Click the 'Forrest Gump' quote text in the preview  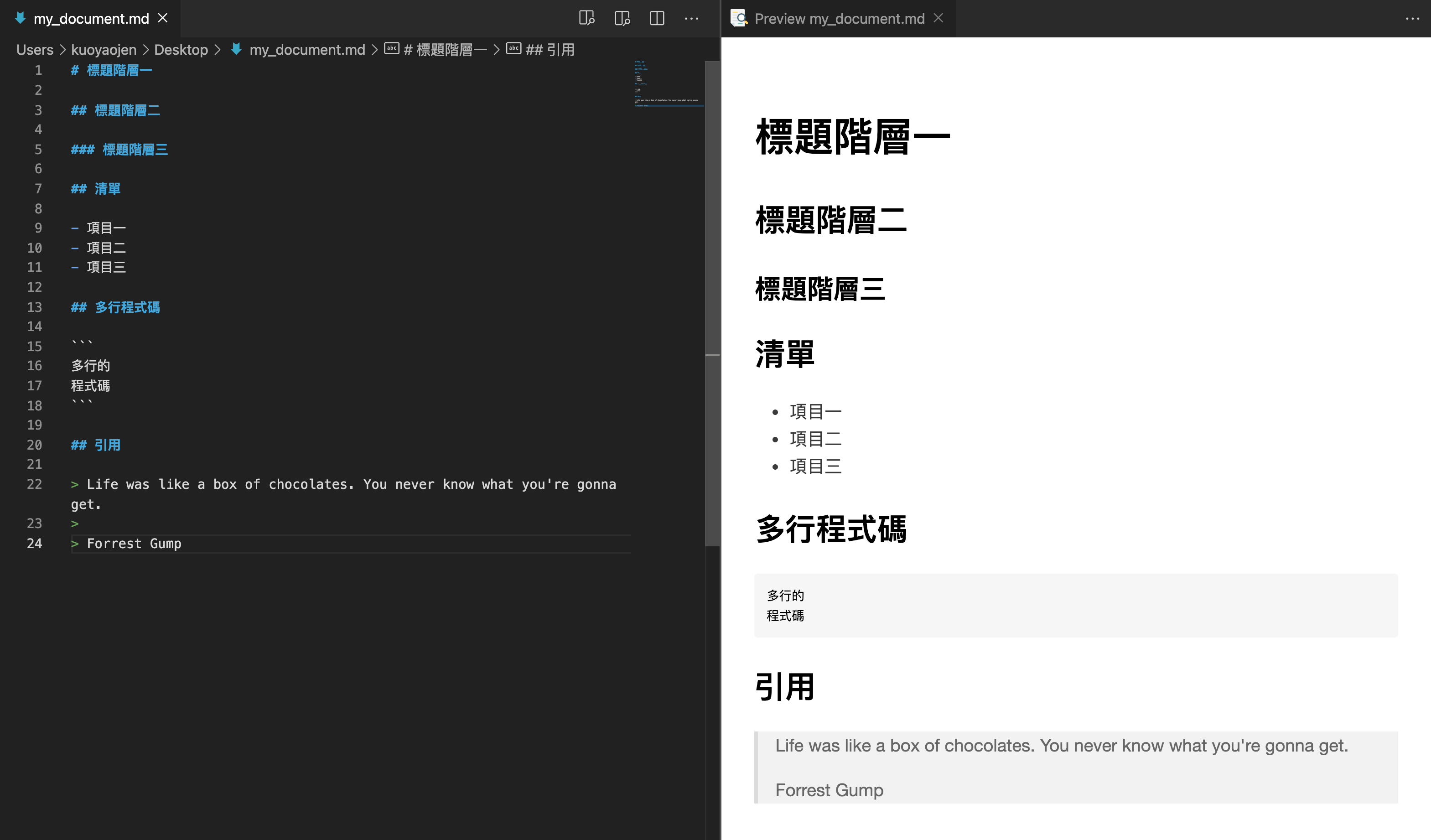pyautogui.click(x=829, y=790)
